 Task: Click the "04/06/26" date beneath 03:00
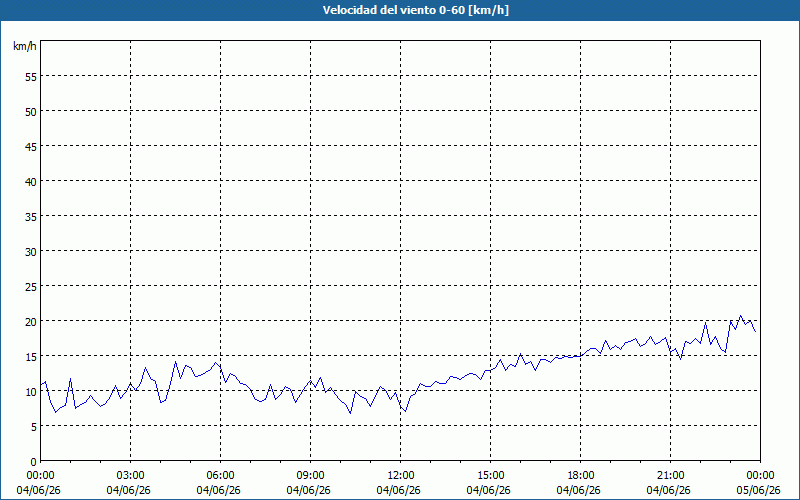pos(129,490)
